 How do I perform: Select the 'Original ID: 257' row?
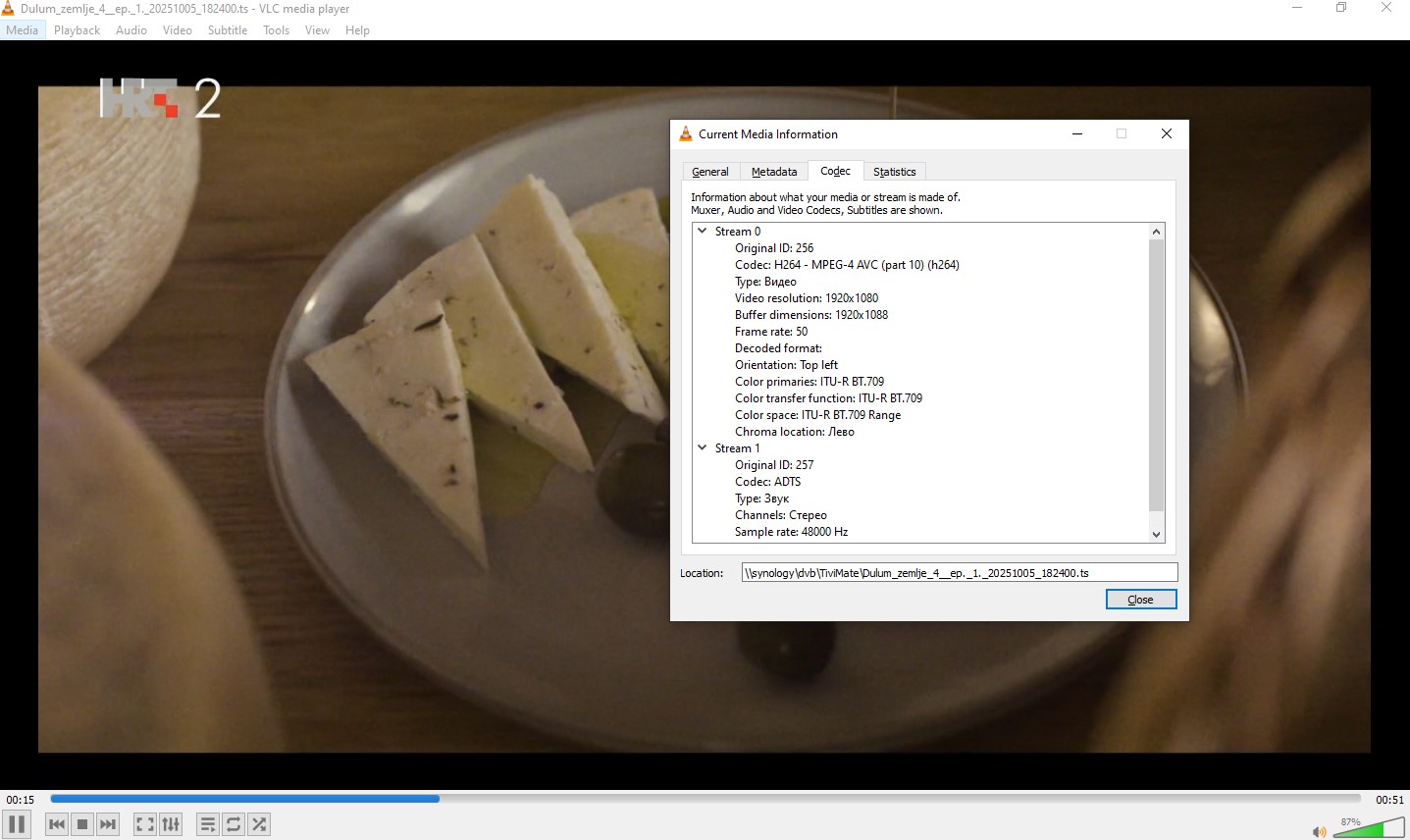click(774, 465)
